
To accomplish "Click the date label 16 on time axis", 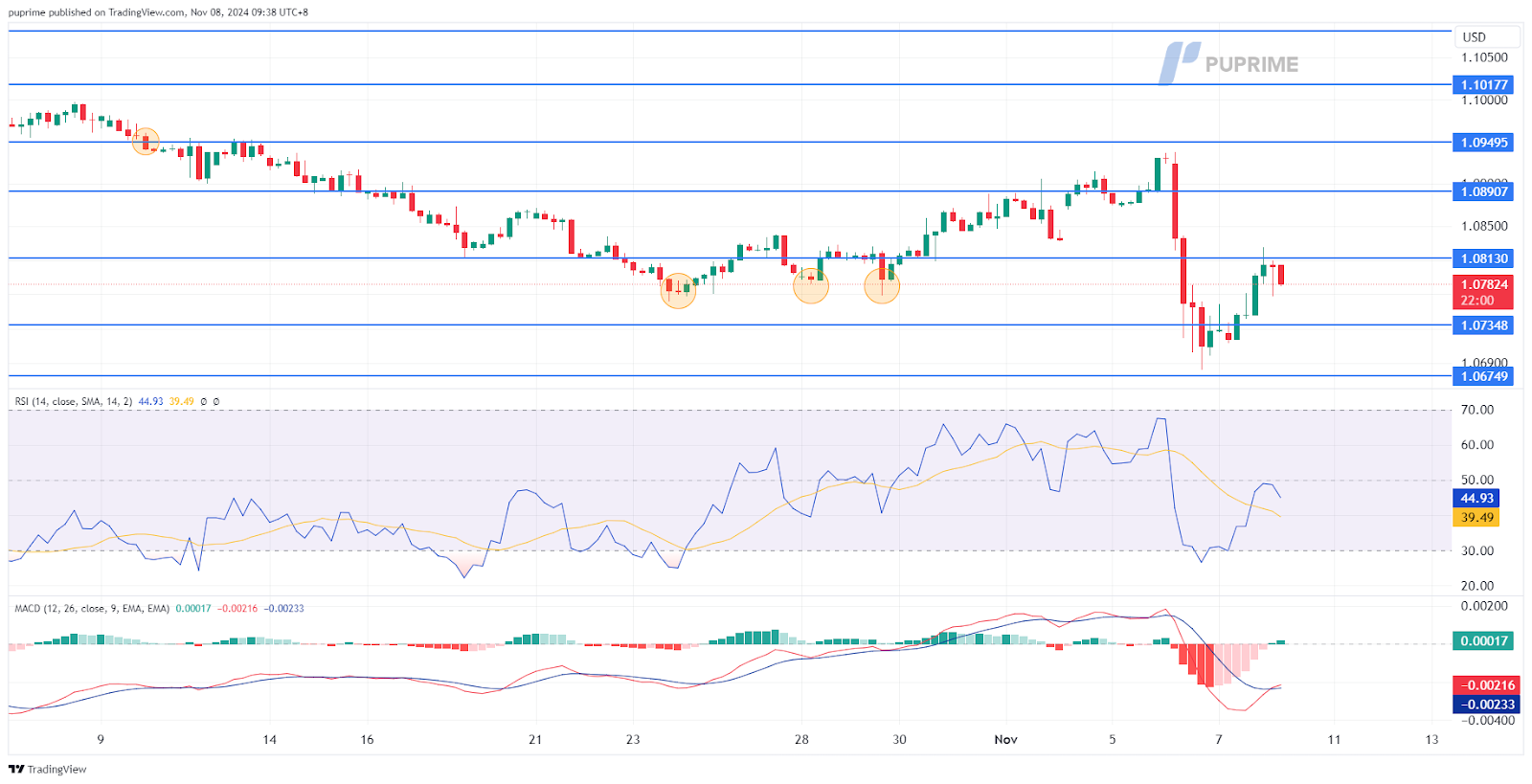I will click(x=367, y=740).
